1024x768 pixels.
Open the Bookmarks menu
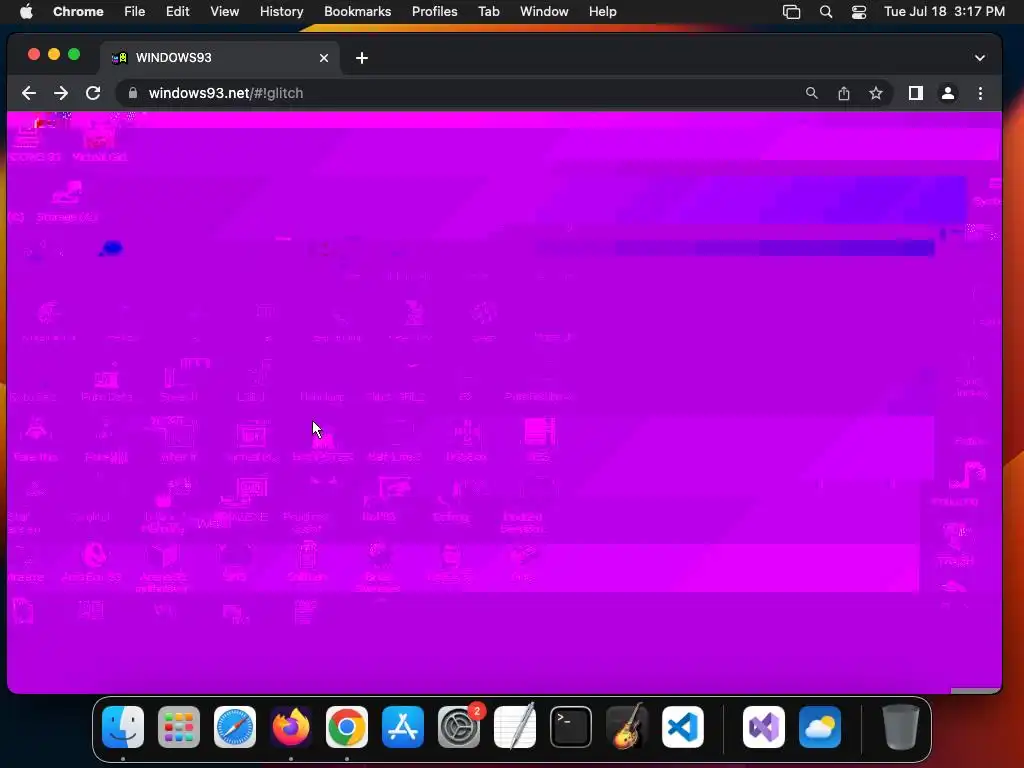[357, 12]
